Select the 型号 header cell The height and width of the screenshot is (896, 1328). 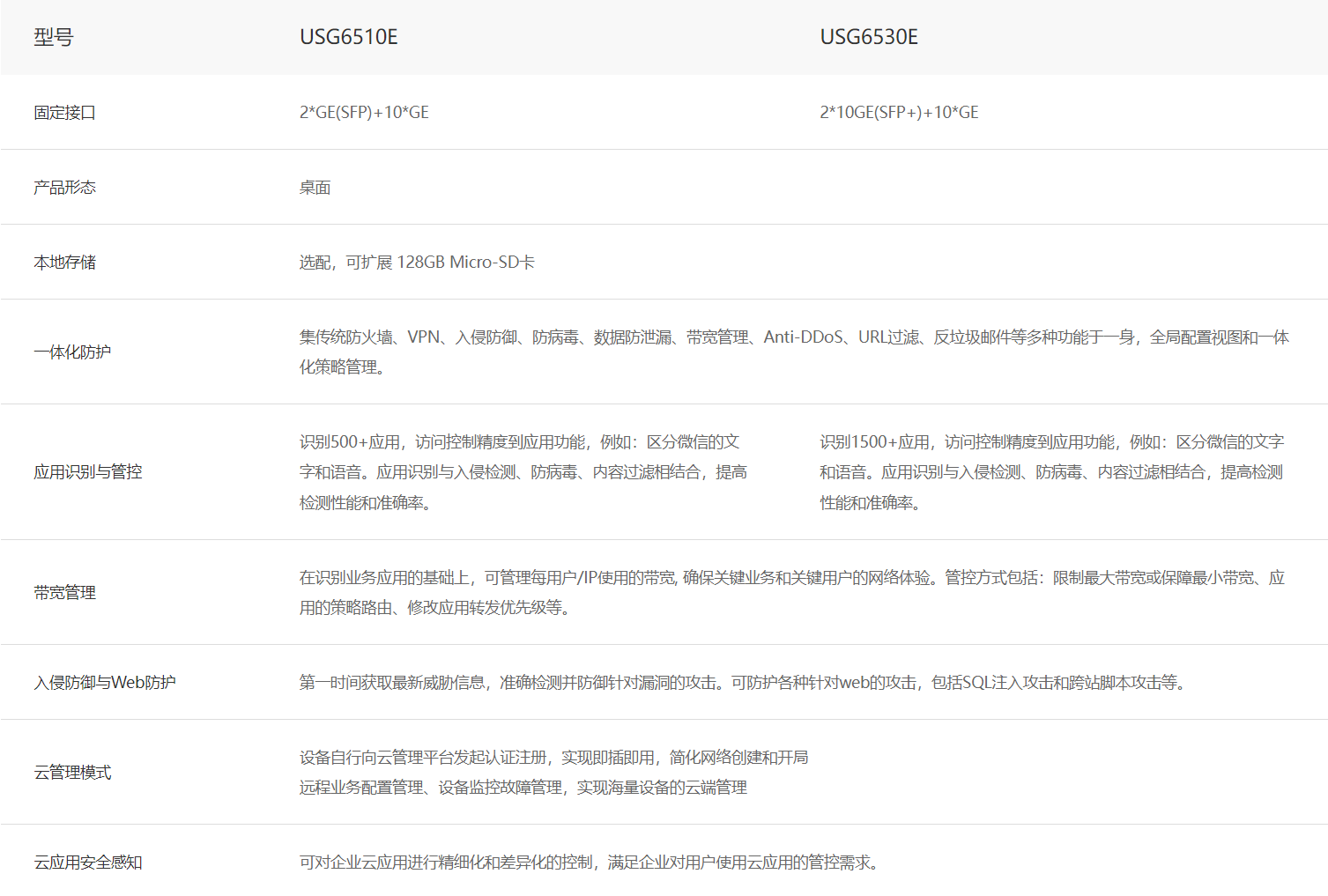[x=53, y=37]
